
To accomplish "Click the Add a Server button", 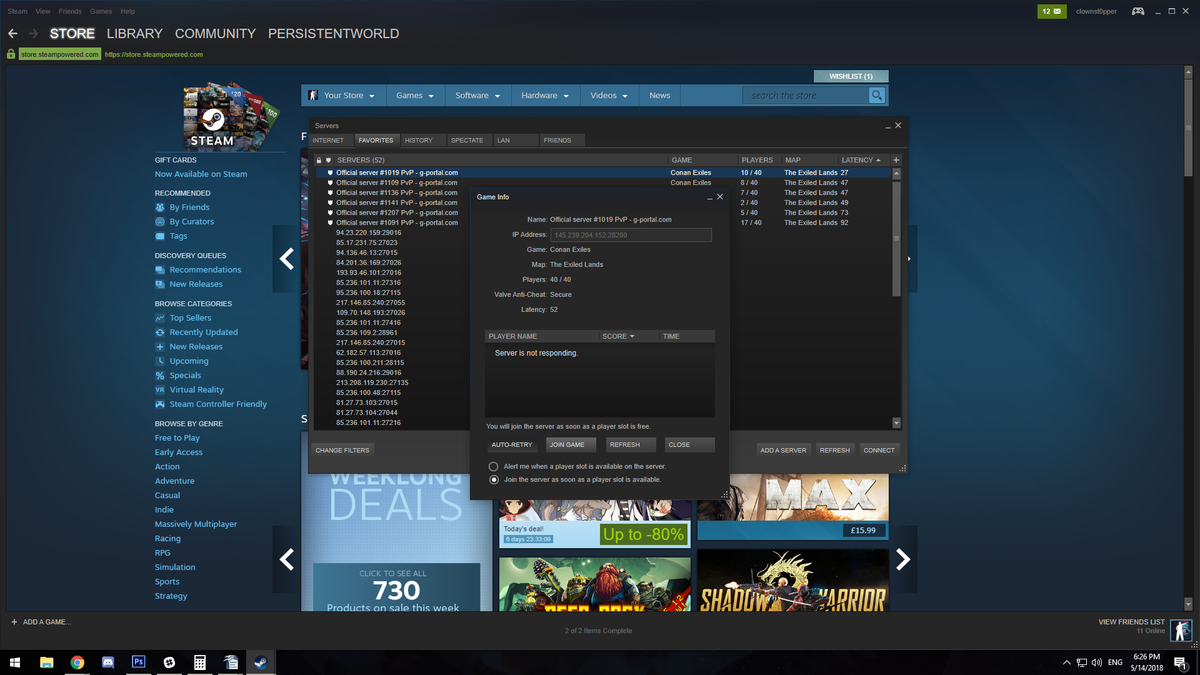I will coord(783,450).
